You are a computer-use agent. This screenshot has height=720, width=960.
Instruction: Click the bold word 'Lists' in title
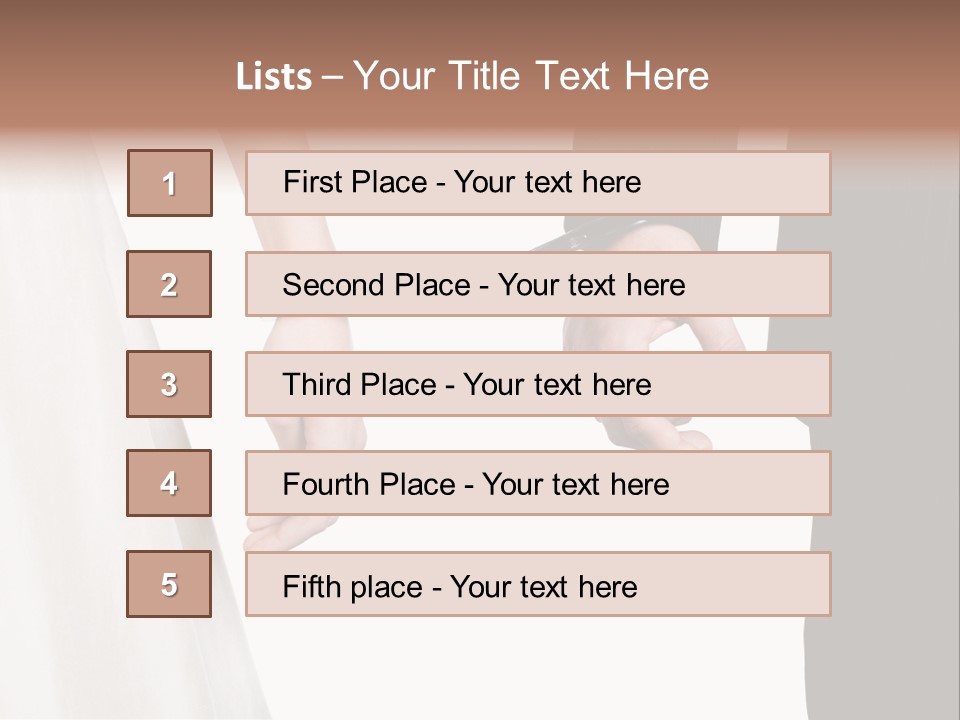[274, 77]
